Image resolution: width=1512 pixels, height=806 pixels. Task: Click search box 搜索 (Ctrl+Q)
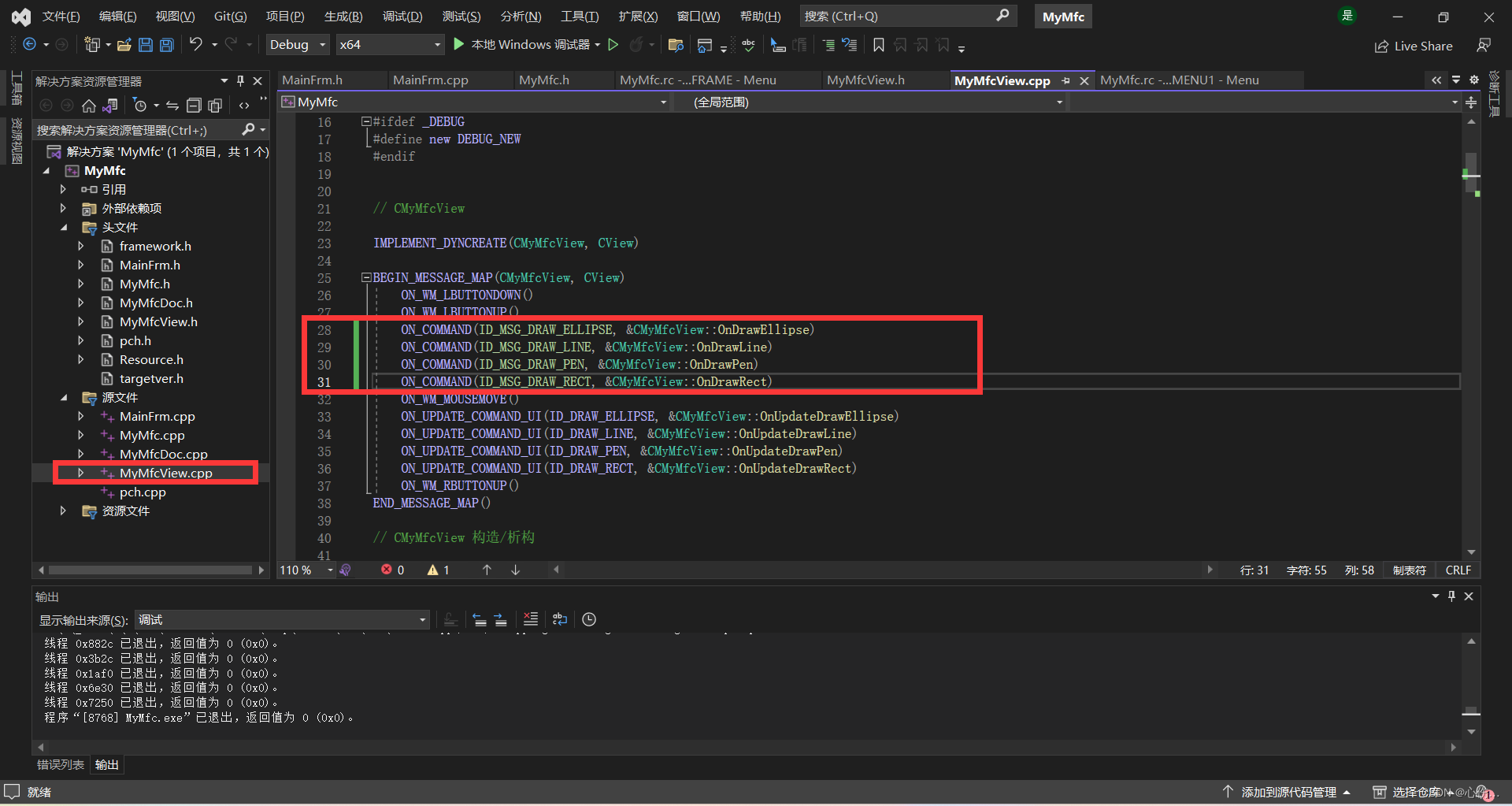click(908, 16)
